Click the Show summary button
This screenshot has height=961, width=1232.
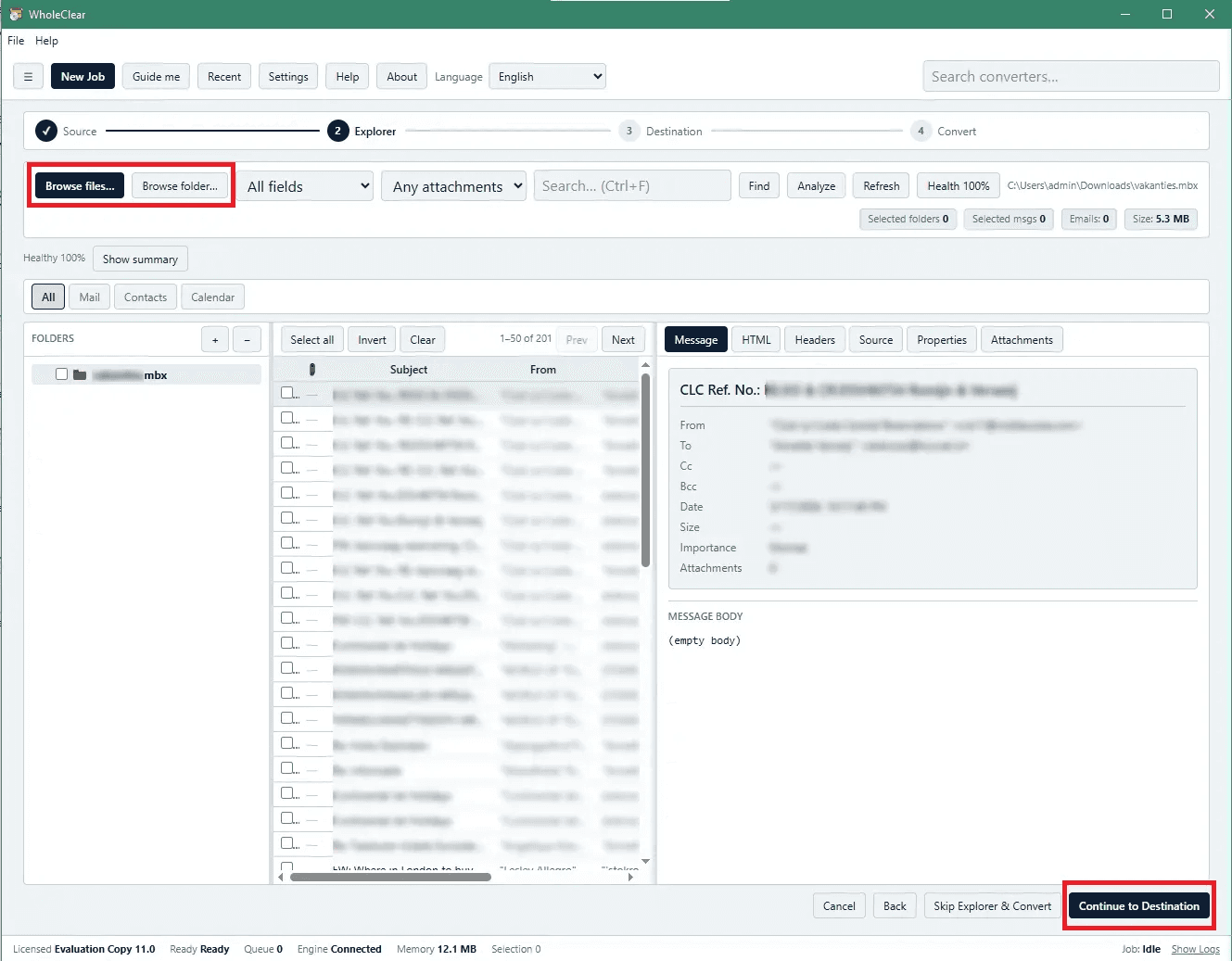click(140, 259)
